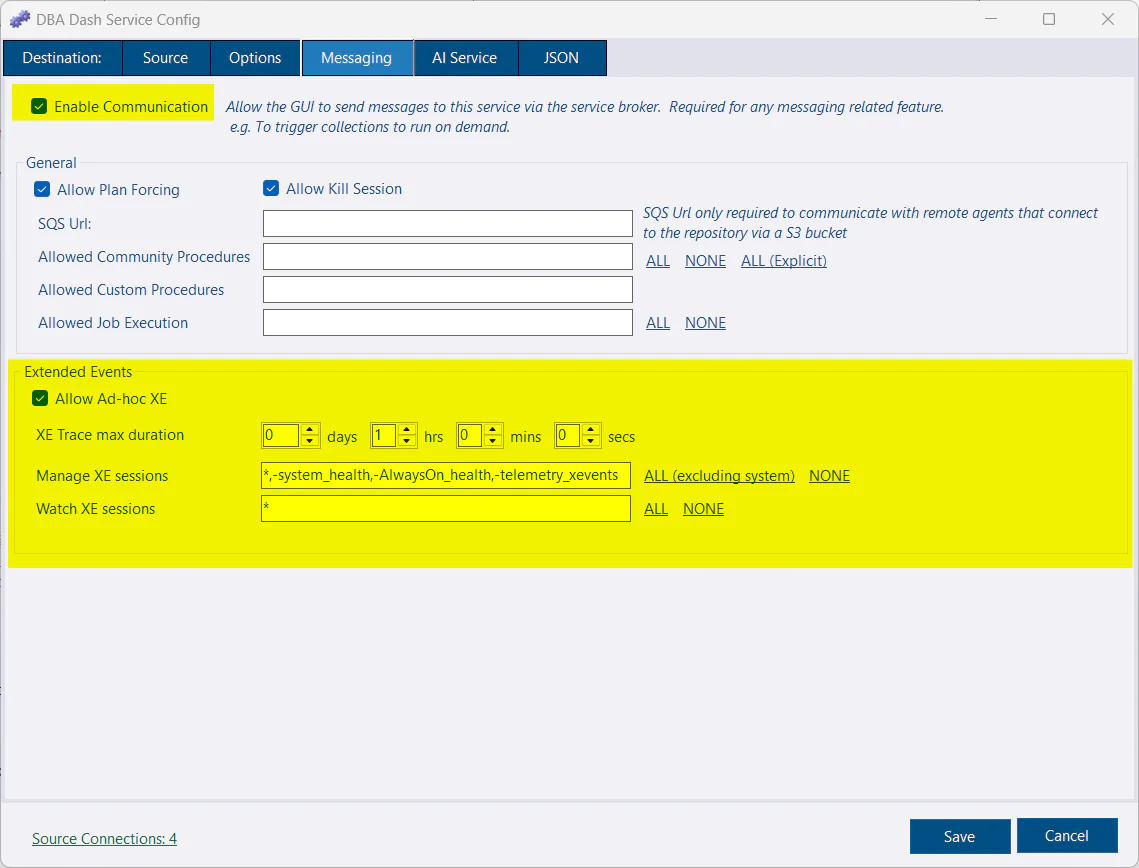
Task: Focus the SQS Url input field
Action: tap(447, 224)
